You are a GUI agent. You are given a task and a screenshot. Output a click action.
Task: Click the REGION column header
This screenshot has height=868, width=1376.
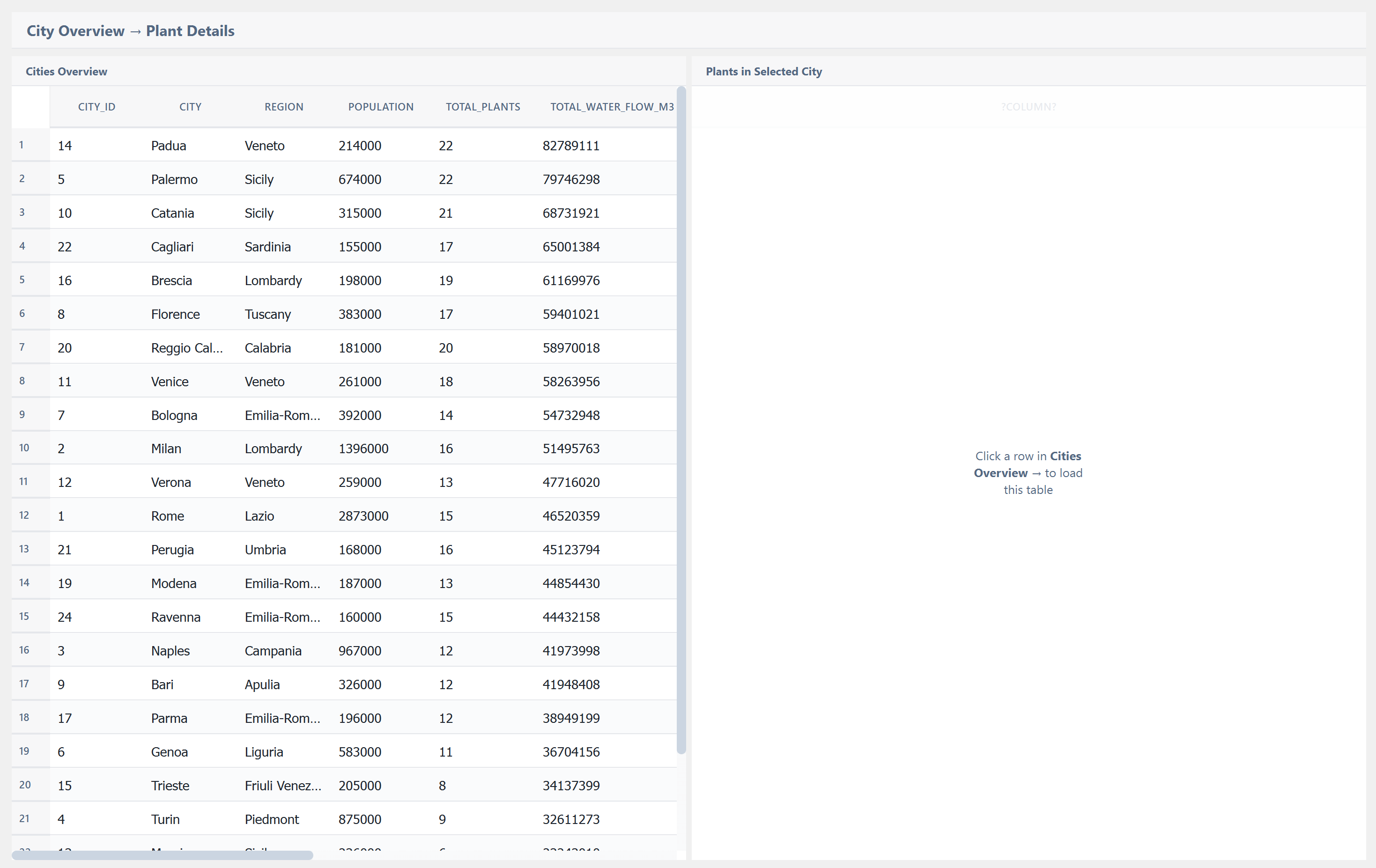pyautogui.click(x=283, y=107)
